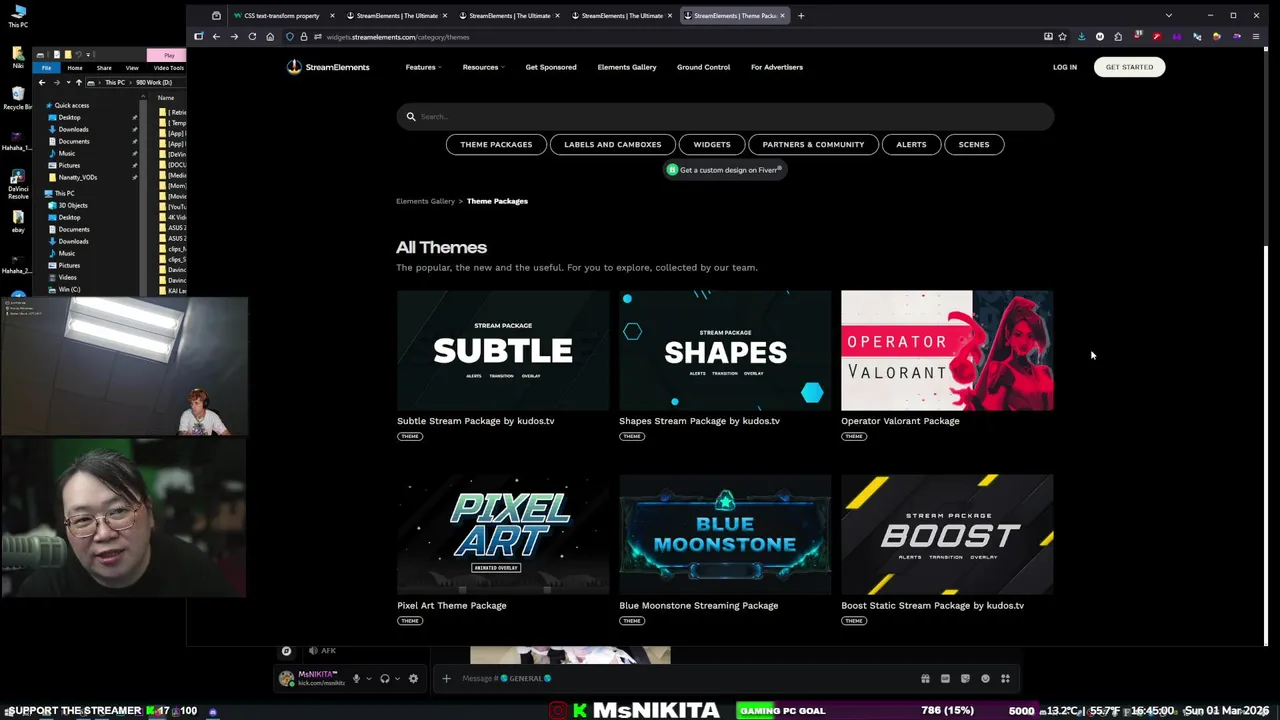The image size is (1280, 720).
Task: Click Elements Gallery breadcrumb link
Action: (425, 201)
